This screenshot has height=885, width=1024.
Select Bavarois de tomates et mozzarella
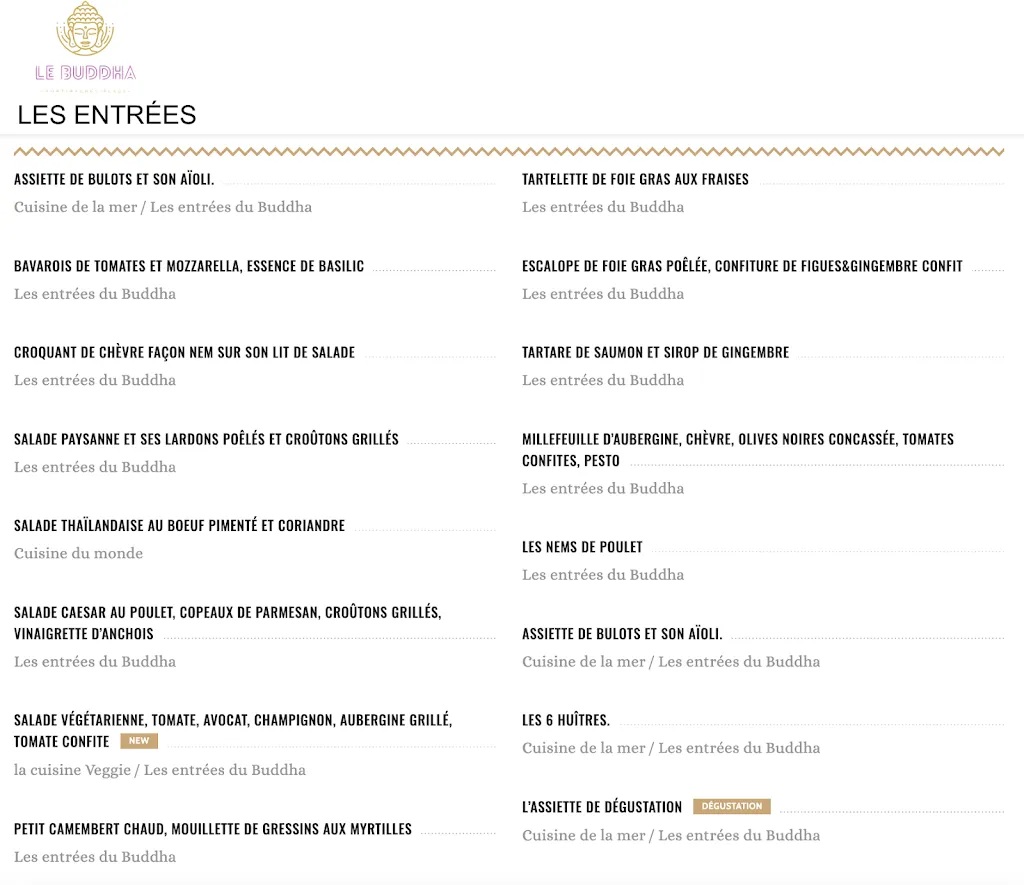pyautogui.click(x=187, y=266)
